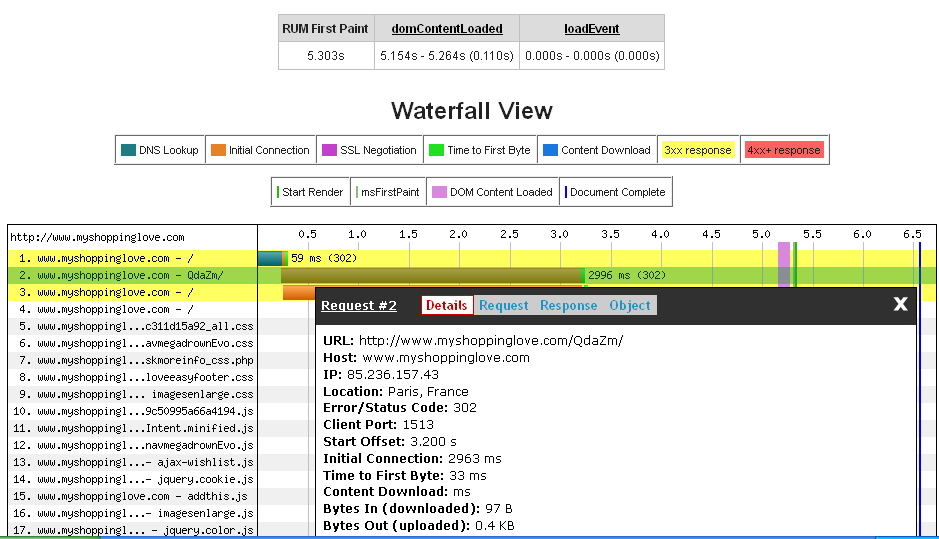939x539 pixels.
Task: Click the domContentLoaded value 5.154s - 5.264s
Action: click(x=447, y=56)
